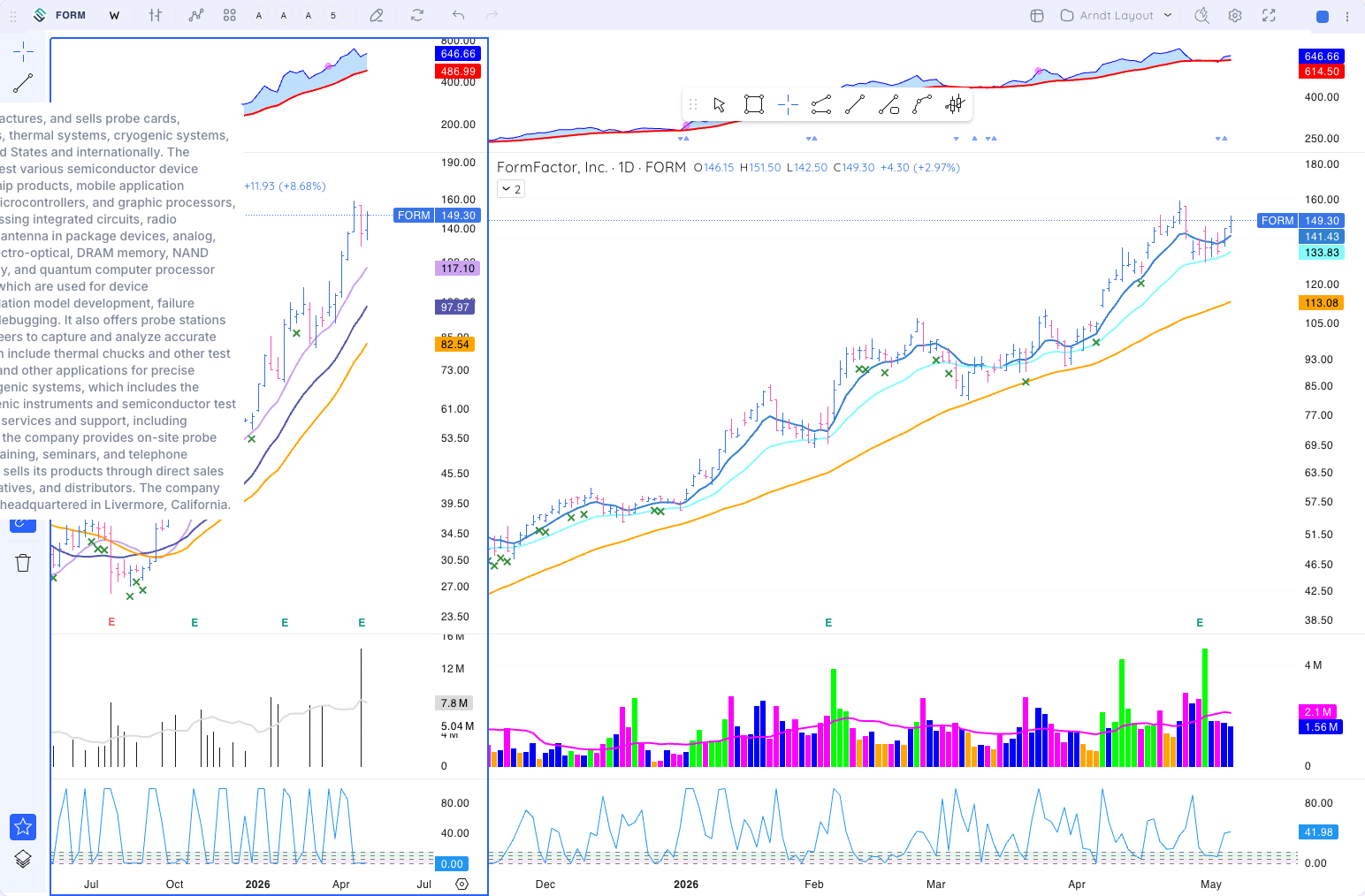The image size is (1365, 896).
Task: Click the 0.00 oscillator label on left chart
Action: tap(452, 864)
